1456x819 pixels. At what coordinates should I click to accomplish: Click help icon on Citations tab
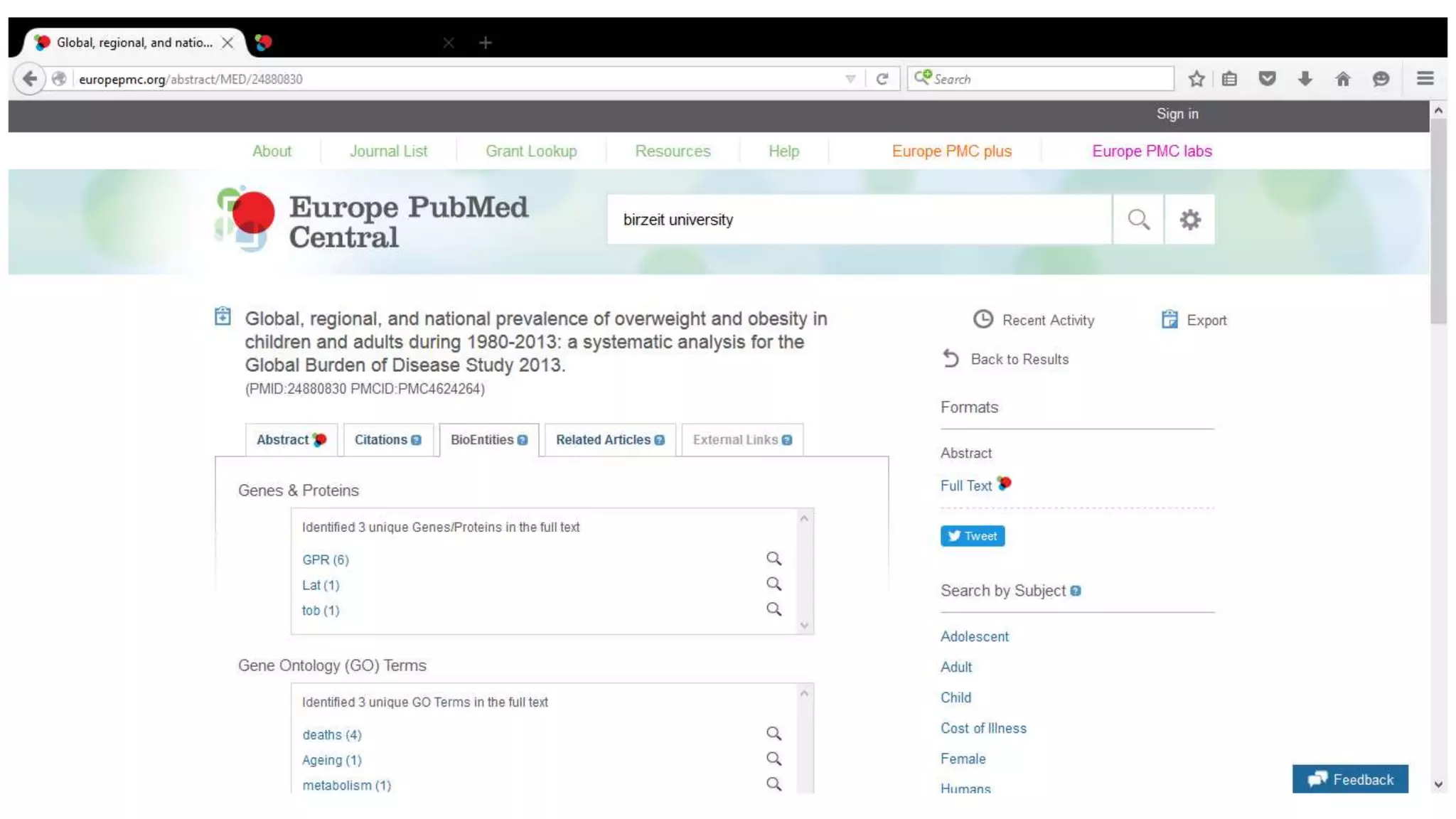coord(417,440)
